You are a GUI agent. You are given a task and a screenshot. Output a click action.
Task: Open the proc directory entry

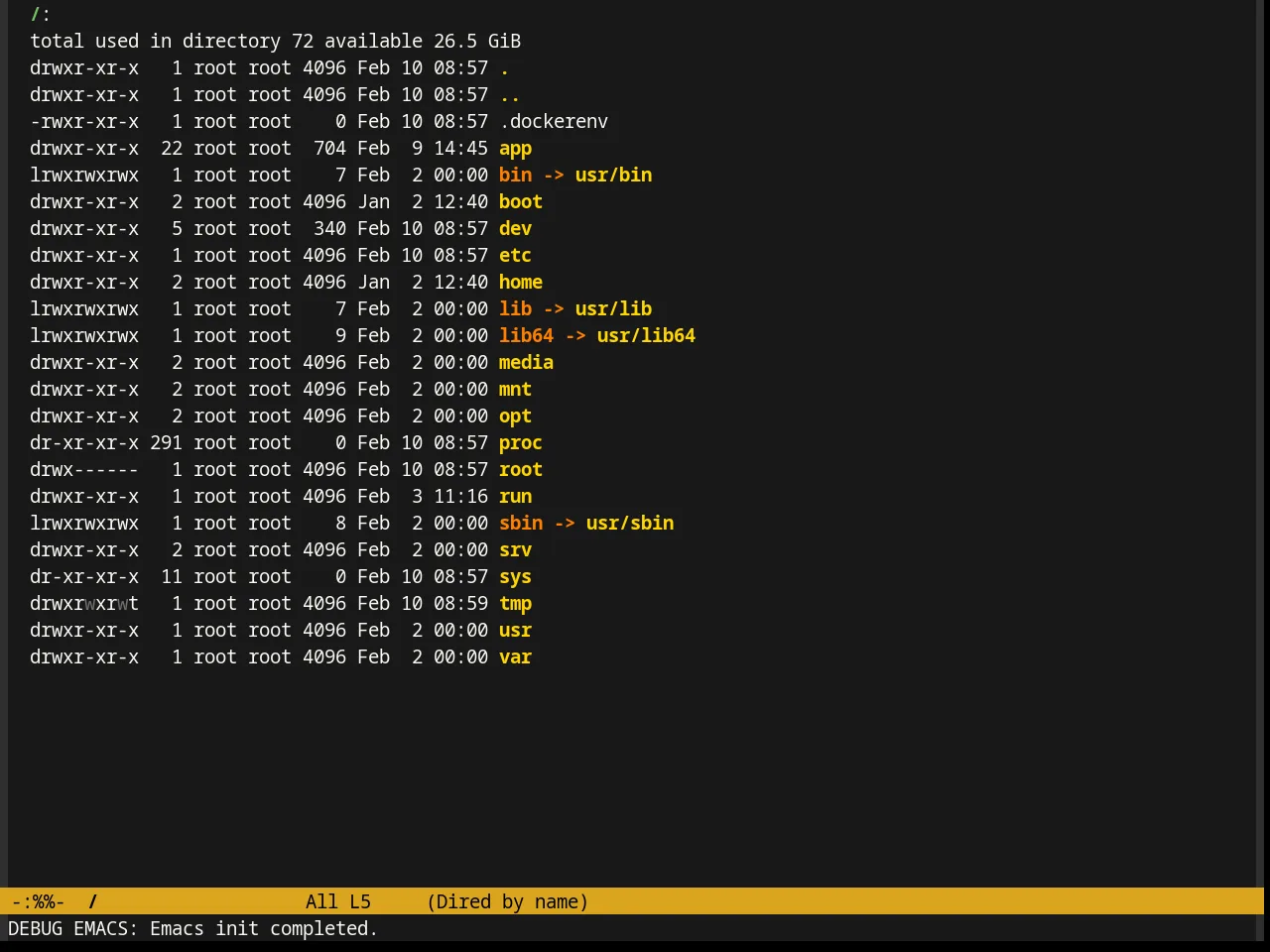520,443
